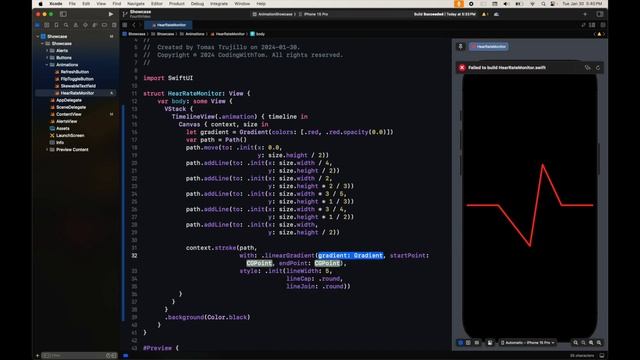Click the Failed to build error icon
The height and width of the screenshot is (360, 640).
(462, 67)
